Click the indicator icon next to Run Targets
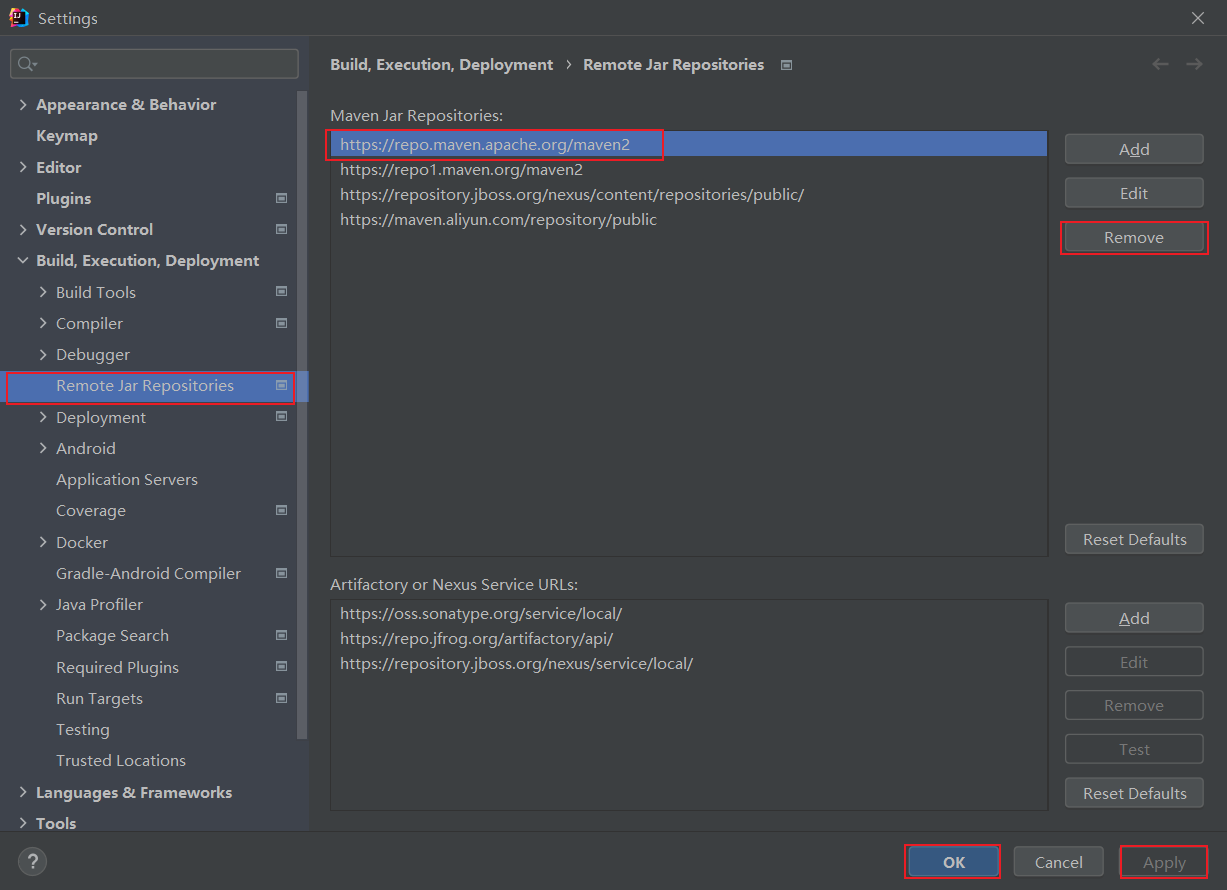Viewport: 1227px width, 890px height. click(281, 698)
